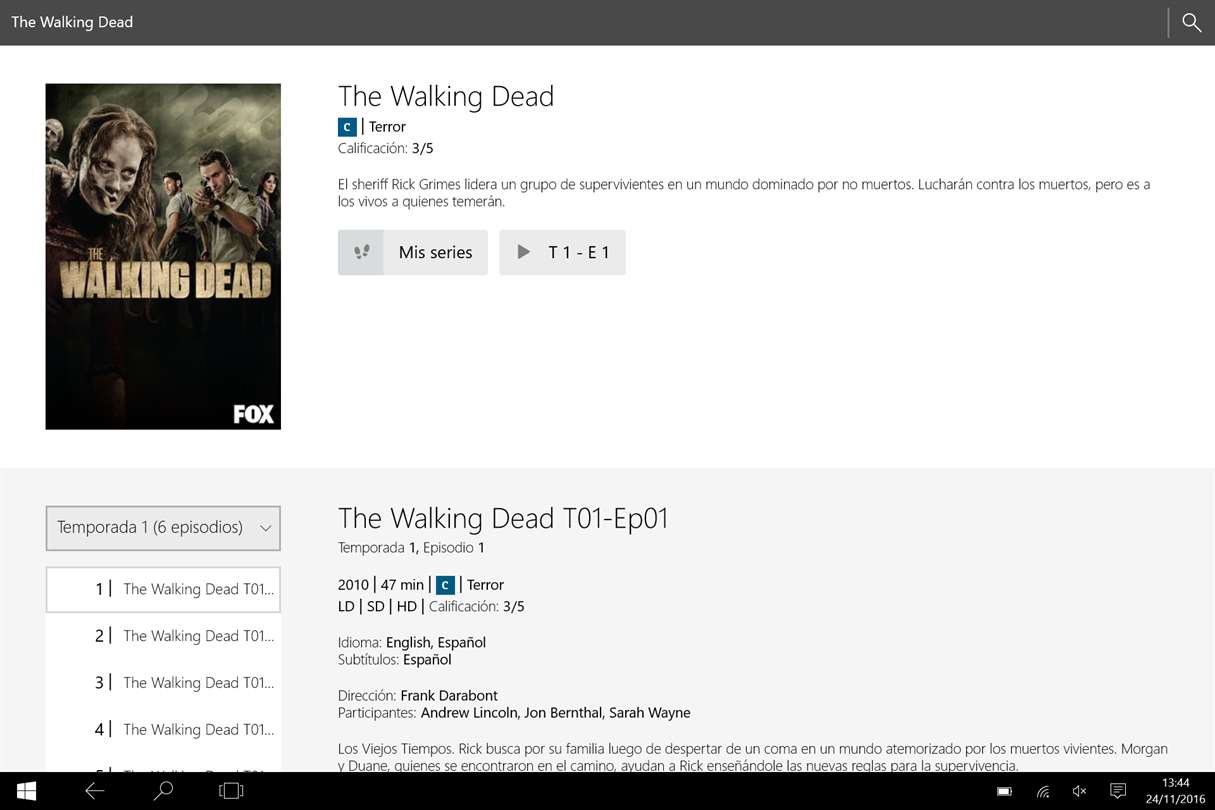This screenshot has width=1215, height=810.
Task: Open taskbar search magnifier
Action: pyautogui.click(x=163, y=791)
